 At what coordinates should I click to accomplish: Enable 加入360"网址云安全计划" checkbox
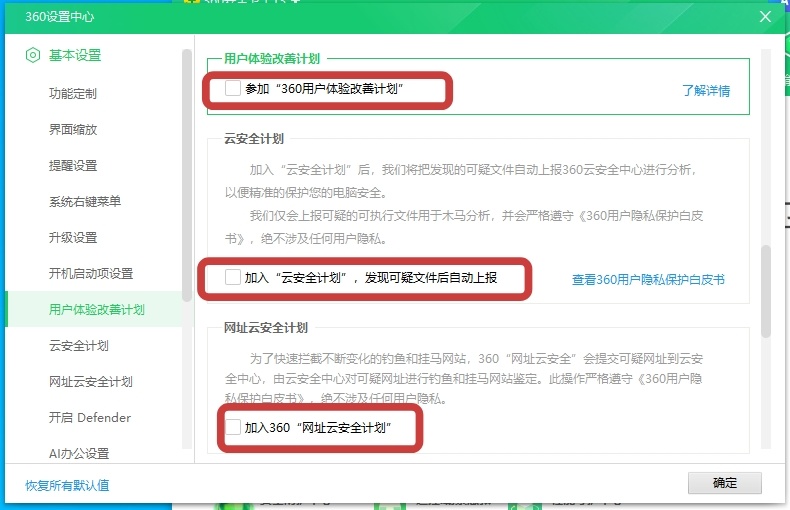[x=233, y=427]
